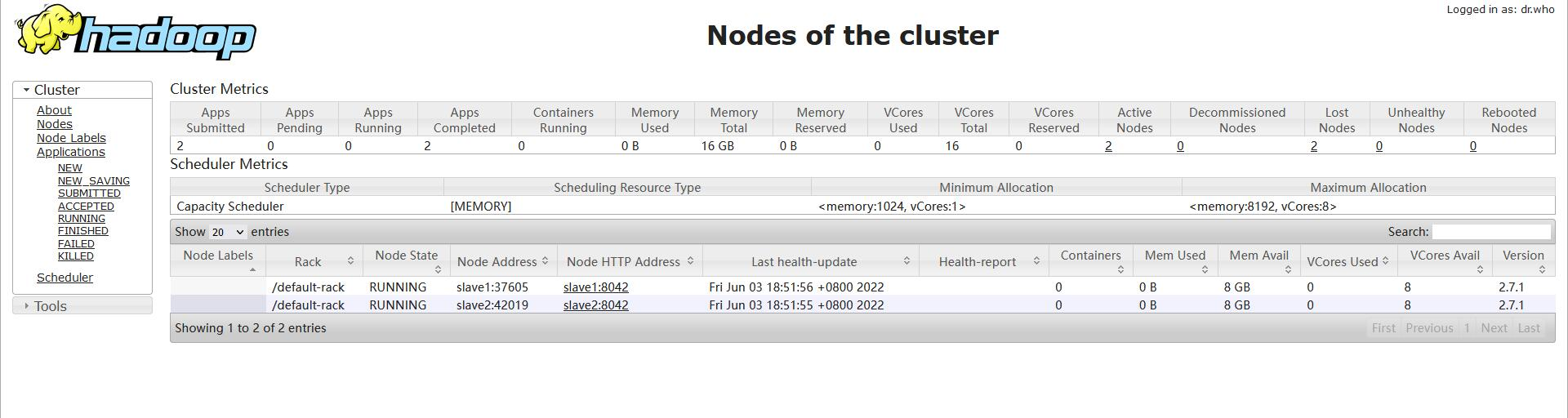1568x418 pixels.
Task: Open the slave1:8042 node HTTP link
Action: click(x=596, y=287)
